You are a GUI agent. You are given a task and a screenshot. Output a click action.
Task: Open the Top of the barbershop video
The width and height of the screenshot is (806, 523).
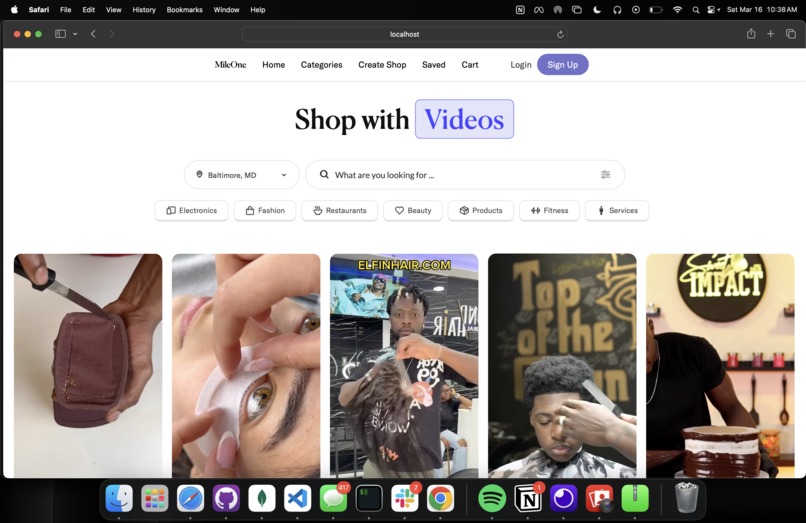(562, 366)
